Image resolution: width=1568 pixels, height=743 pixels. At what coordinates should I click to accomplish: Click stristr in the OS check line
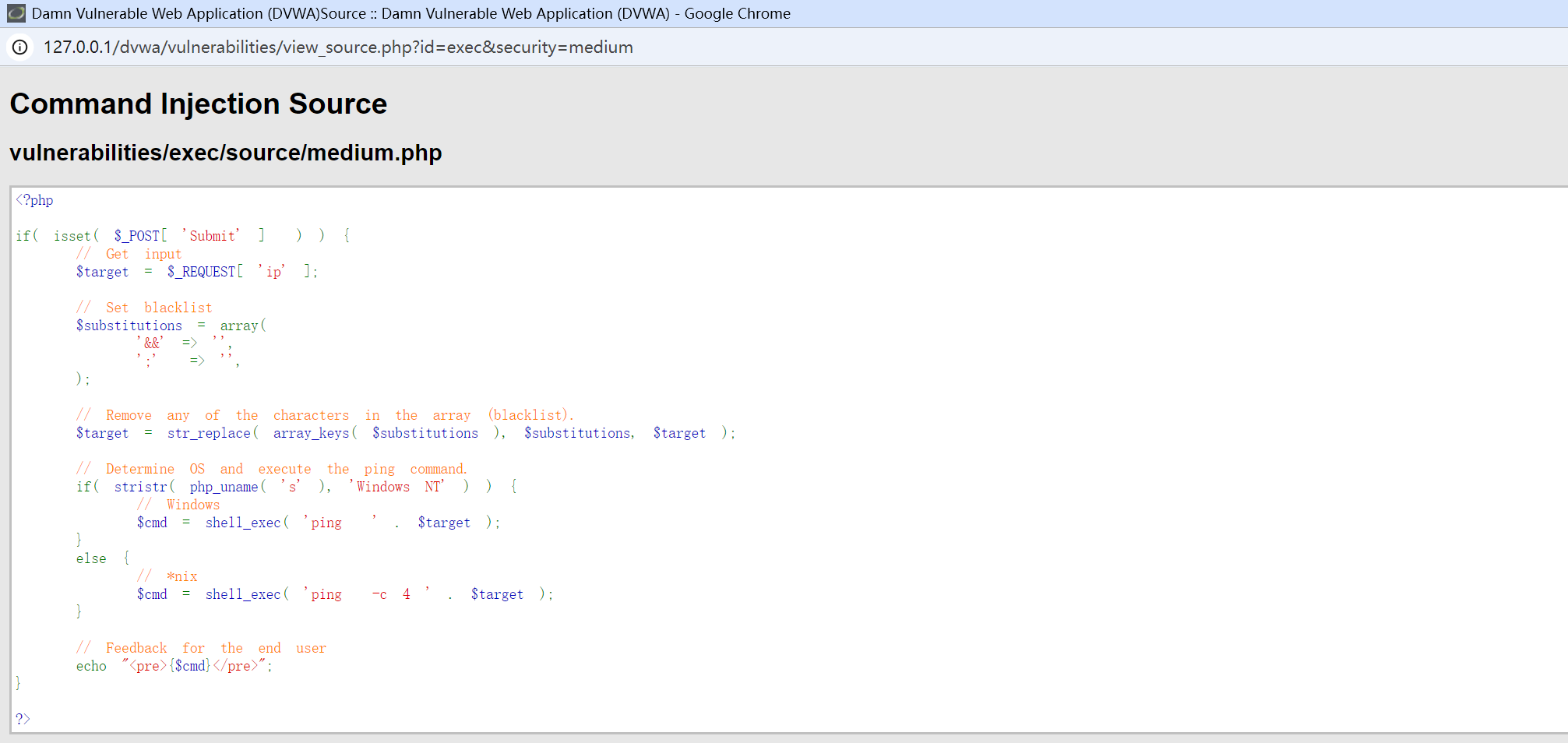coord(141,487)
